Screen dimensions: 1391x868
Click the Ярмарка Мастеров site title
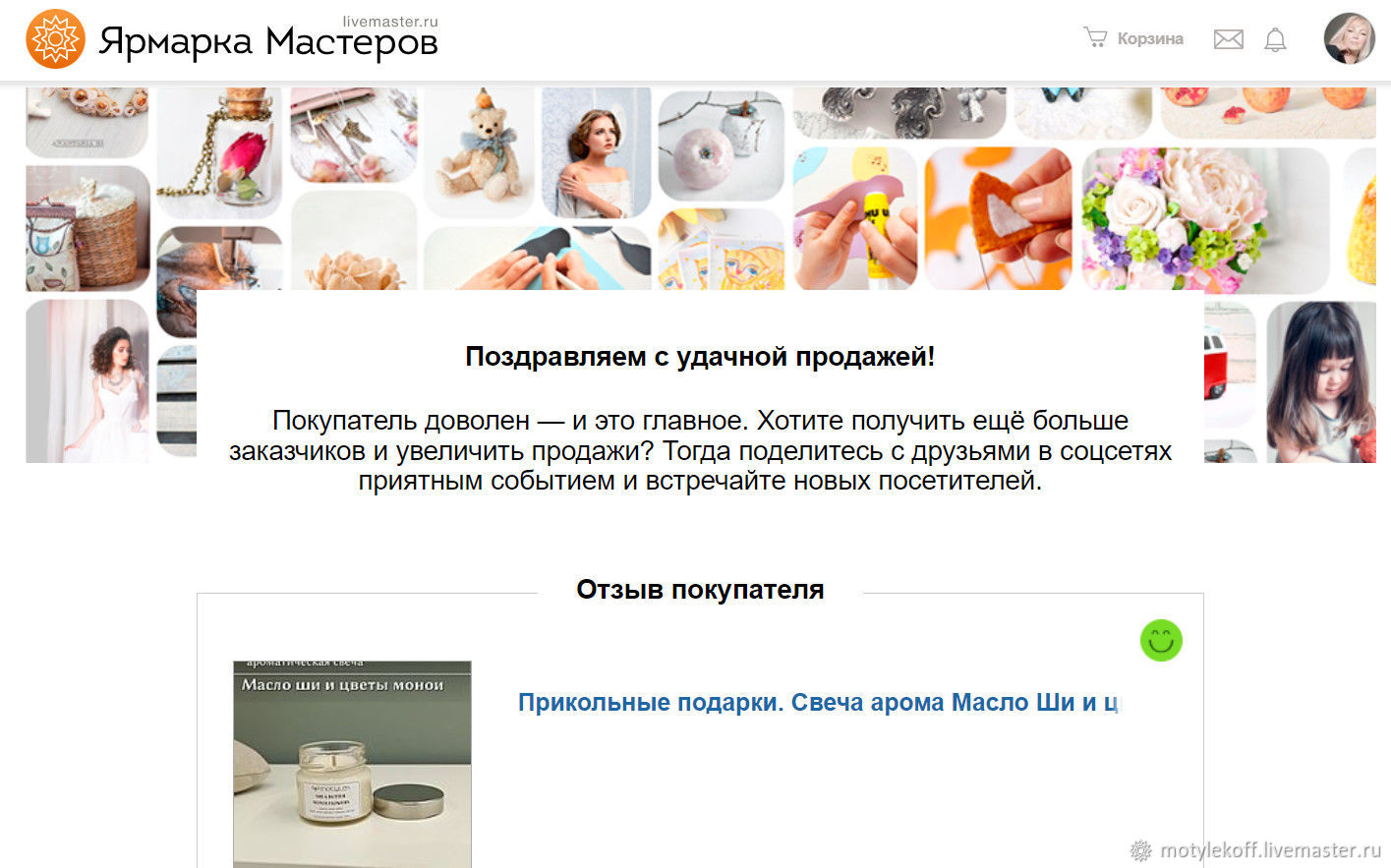click(x=268, y=42)
